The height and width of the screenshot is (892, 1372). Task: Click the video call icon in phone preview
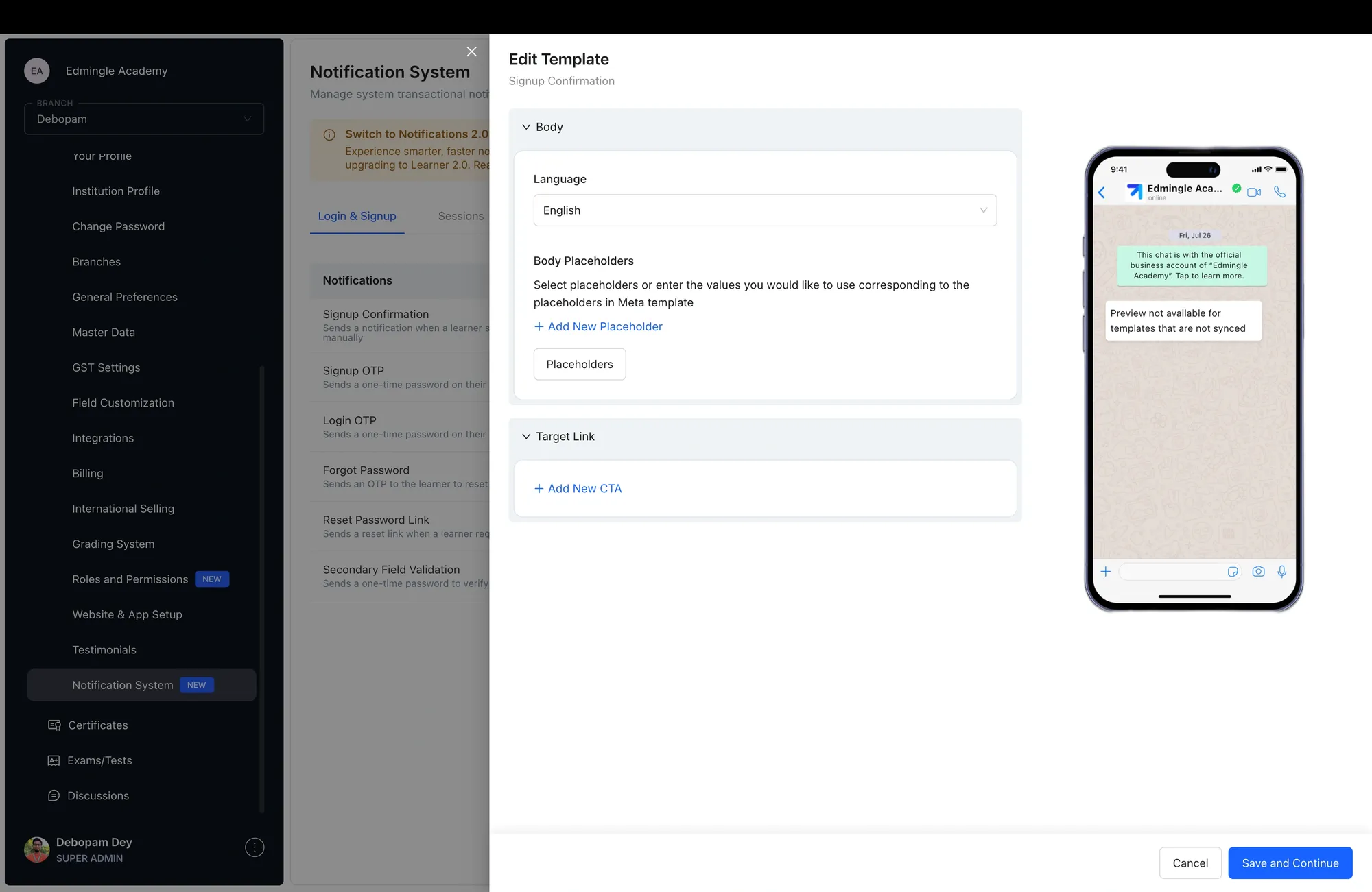click(x=1254, y=193)
